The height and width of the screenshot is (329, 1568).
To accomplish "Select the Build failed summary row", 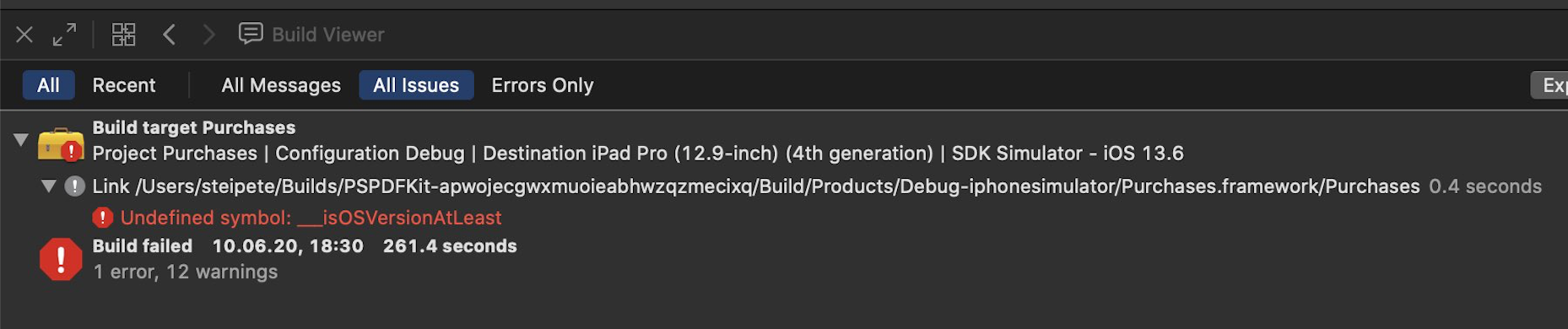I will (784, 259).
